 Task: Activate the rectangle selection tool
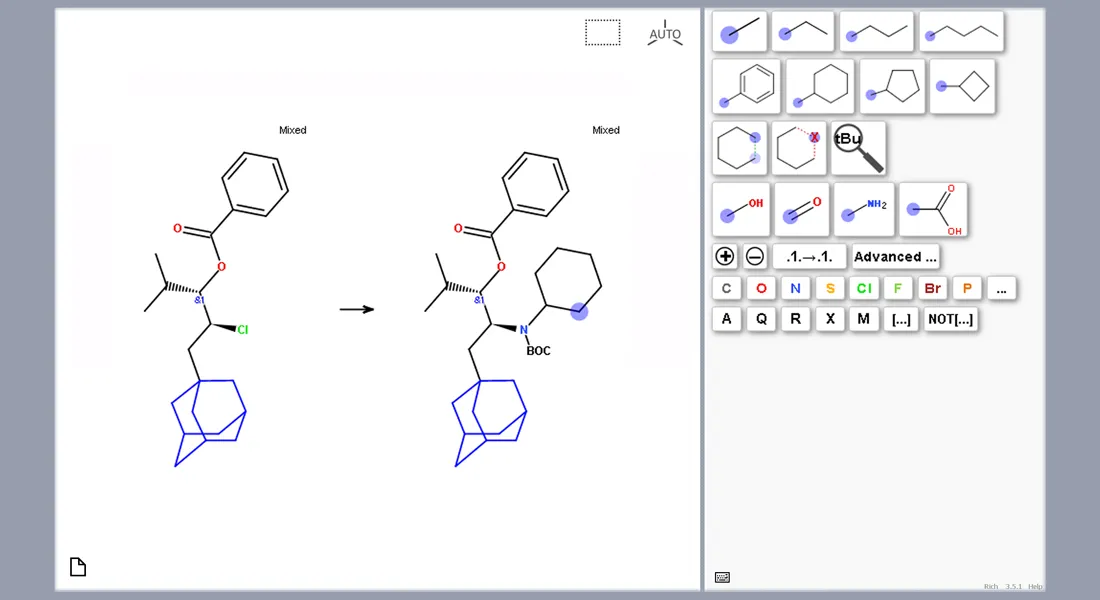point(602,32)
